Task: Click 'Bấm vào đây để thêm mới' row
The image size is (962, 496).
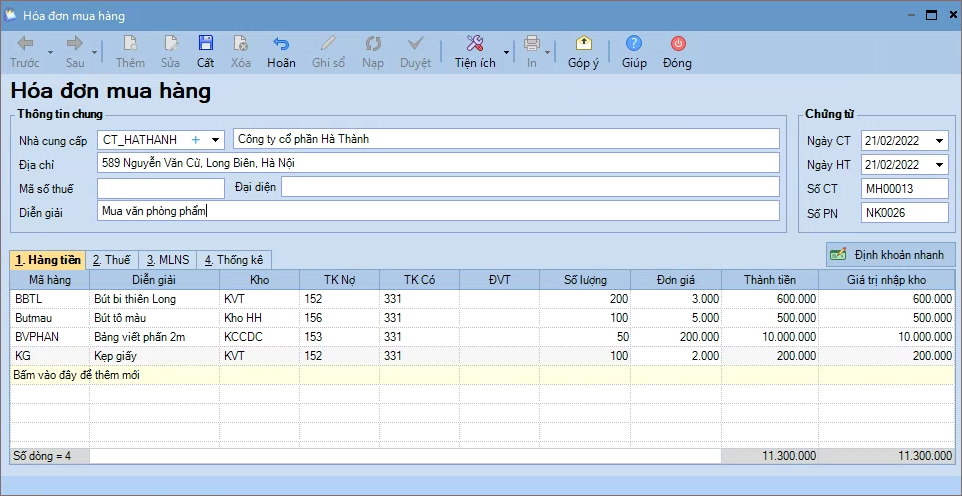Action: 482,374
